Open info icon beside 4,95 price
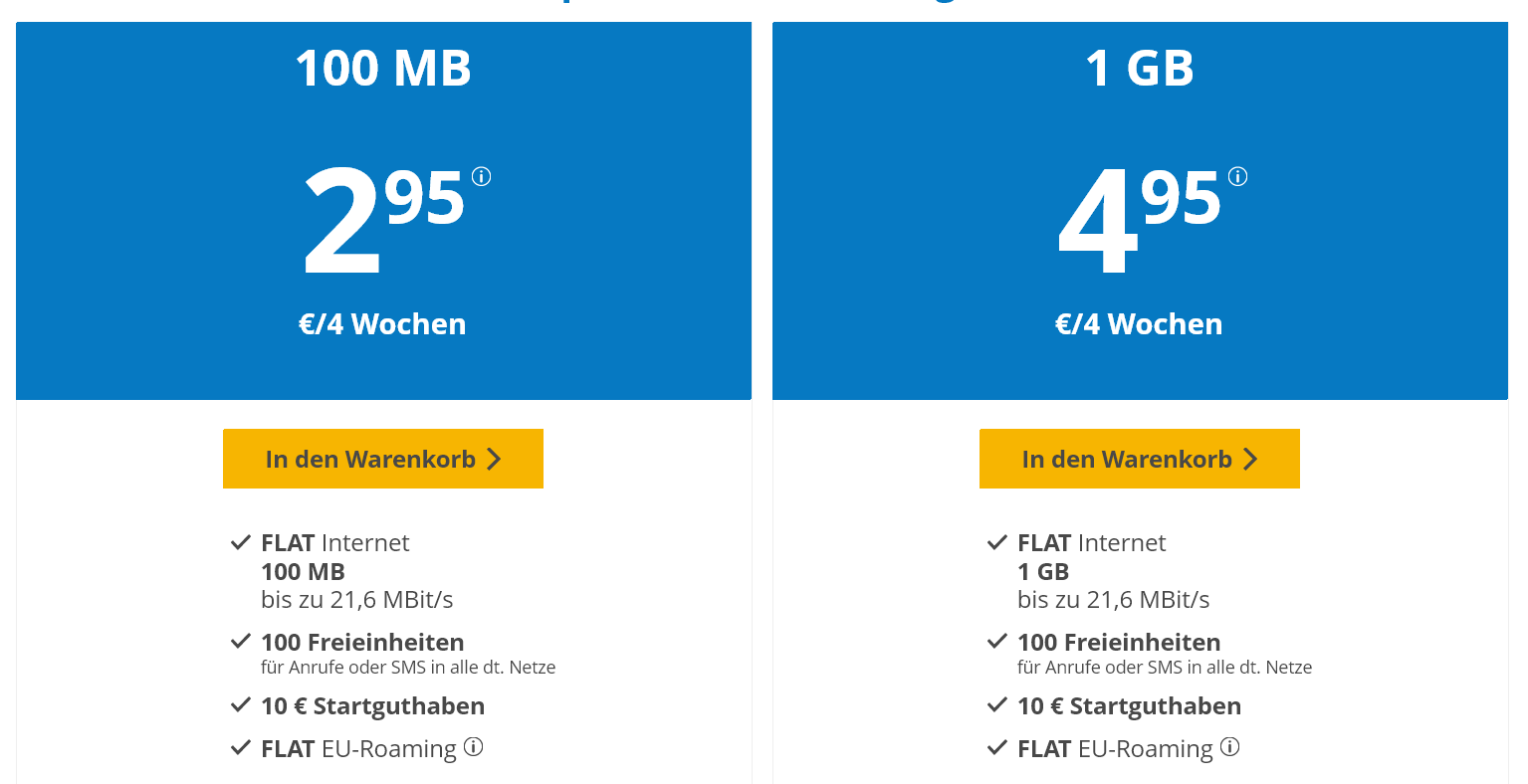 point(1238,177)
